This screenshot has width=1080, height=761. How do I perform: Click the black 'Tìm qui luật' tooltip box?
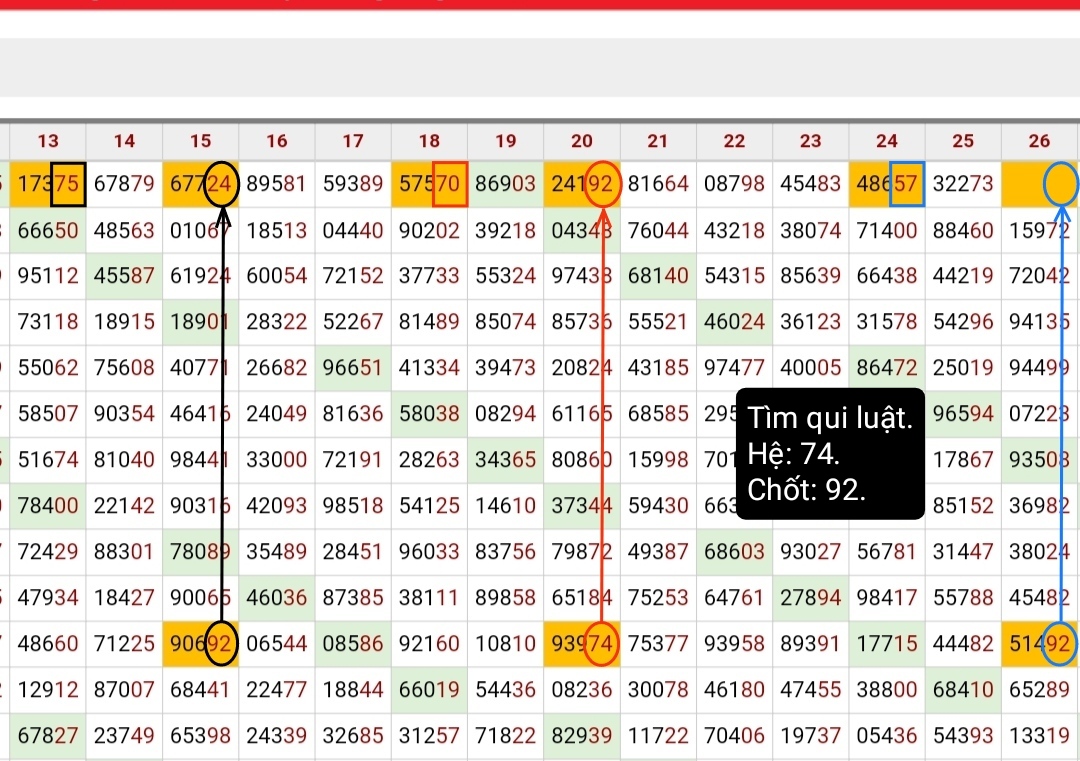click(x=829, y=454)
